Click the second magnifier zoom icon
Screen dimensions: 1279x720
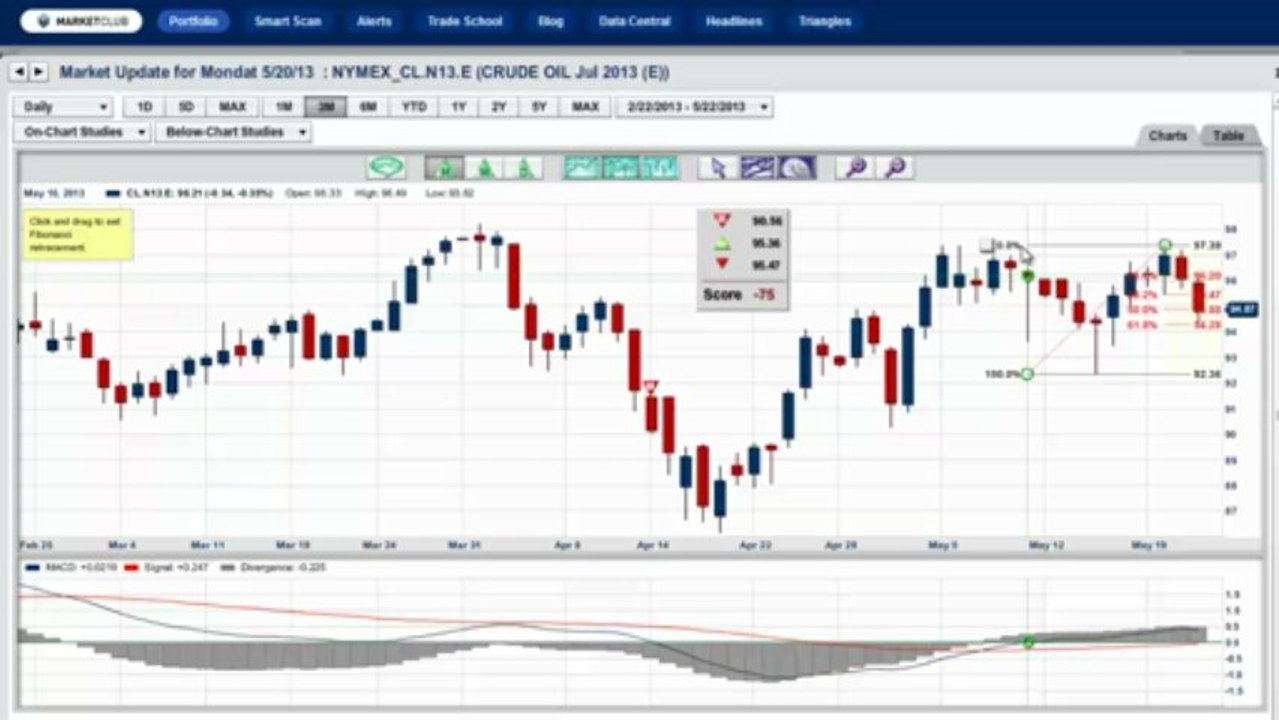(x=895, y=167)
